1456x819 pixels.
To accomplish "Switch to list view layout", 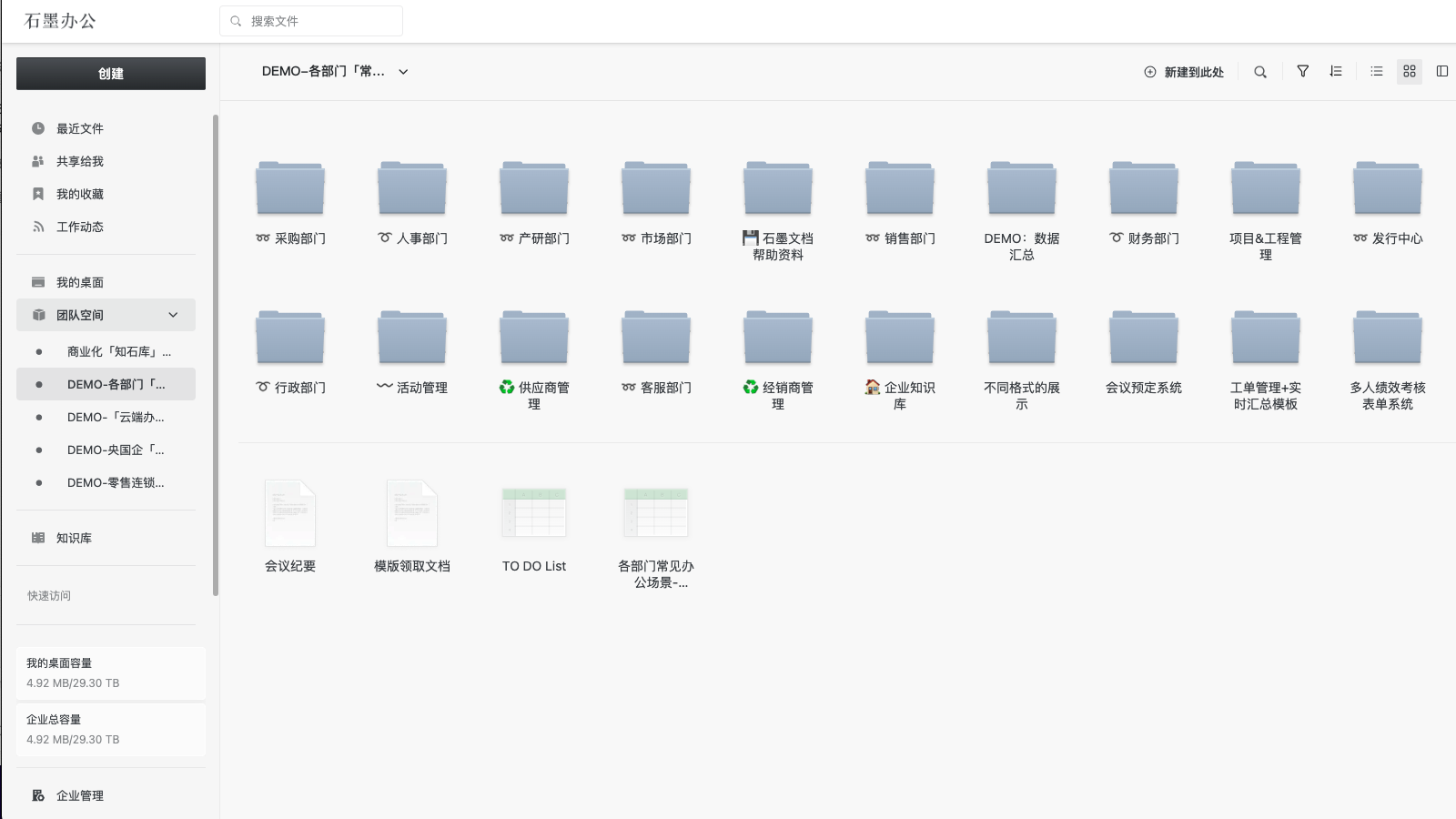I will pyautogui.click(x=1377, y=71).
